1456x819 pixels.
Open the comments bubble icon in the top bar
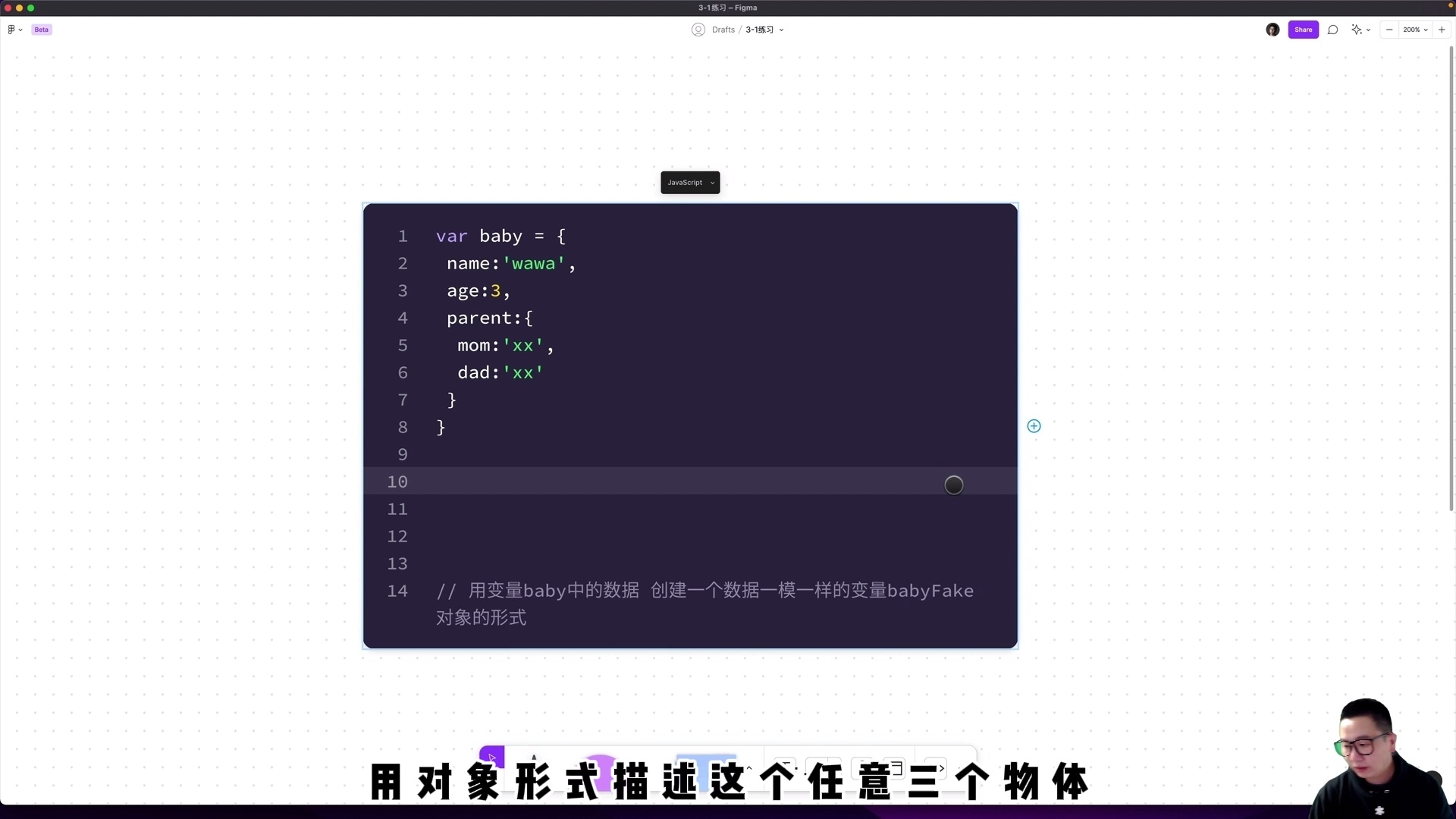tap(1332, 30)
